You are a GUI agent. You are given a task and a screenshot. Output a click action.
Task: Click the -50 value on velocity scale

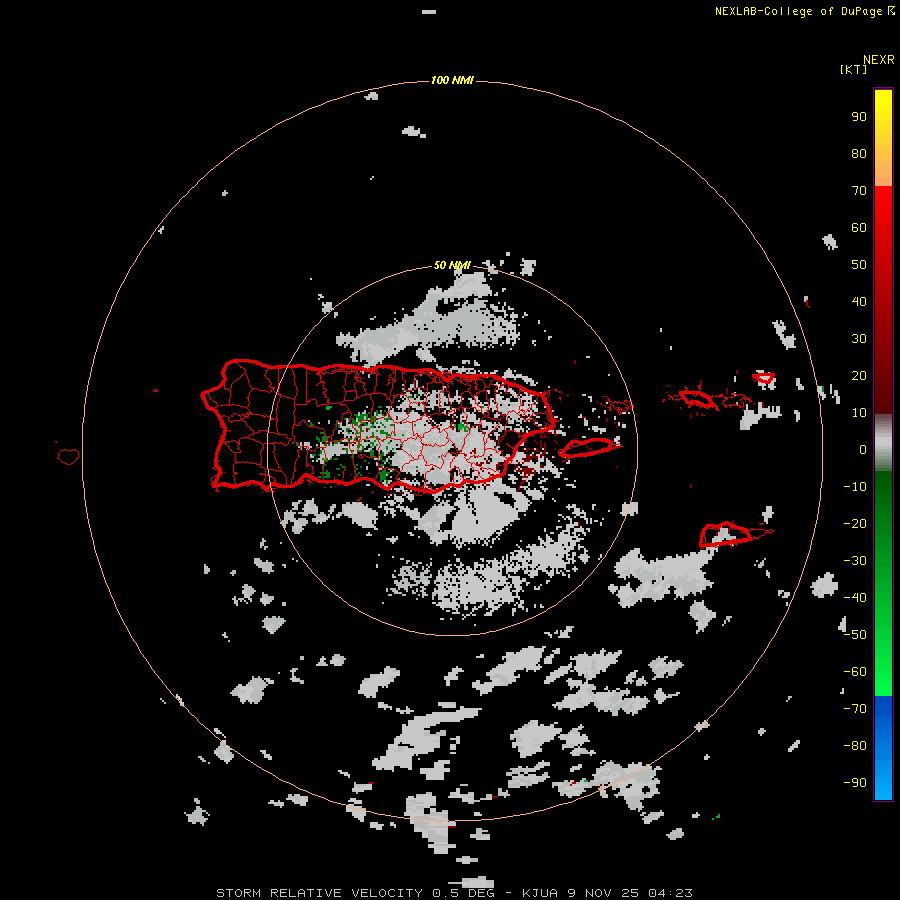point(855,635)
